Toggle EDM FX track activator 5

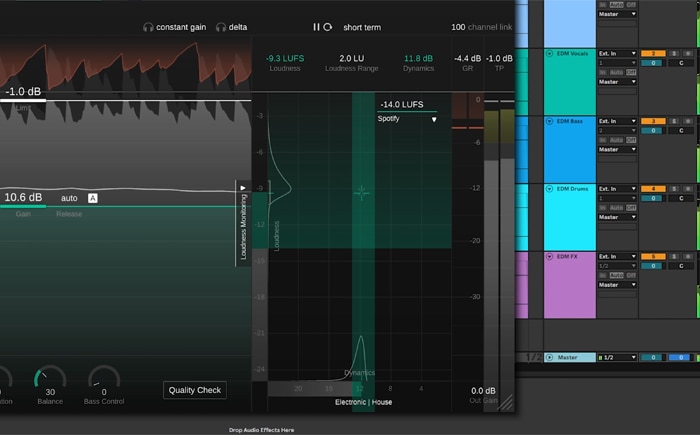653,257
